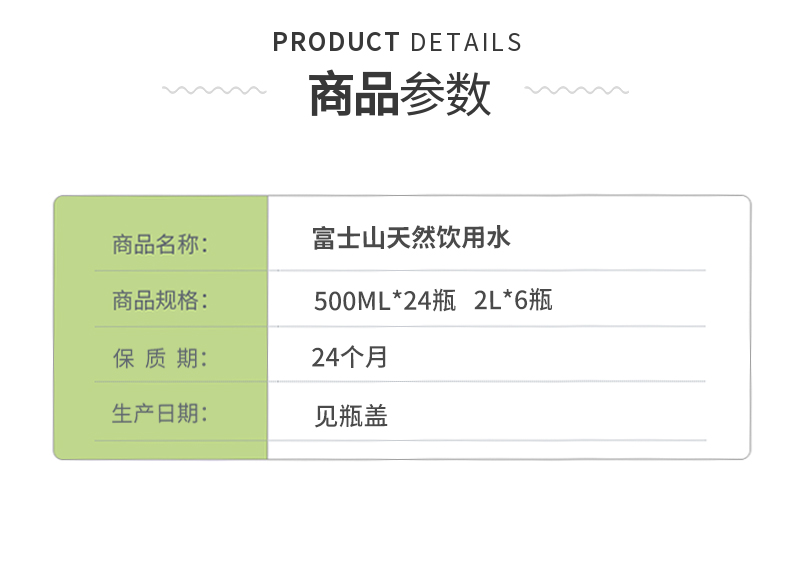Image resolution: width=790 pixels, height=567 pixels.
Task: Click the empty white row under 见瓶盖
Action: point(508,450)
